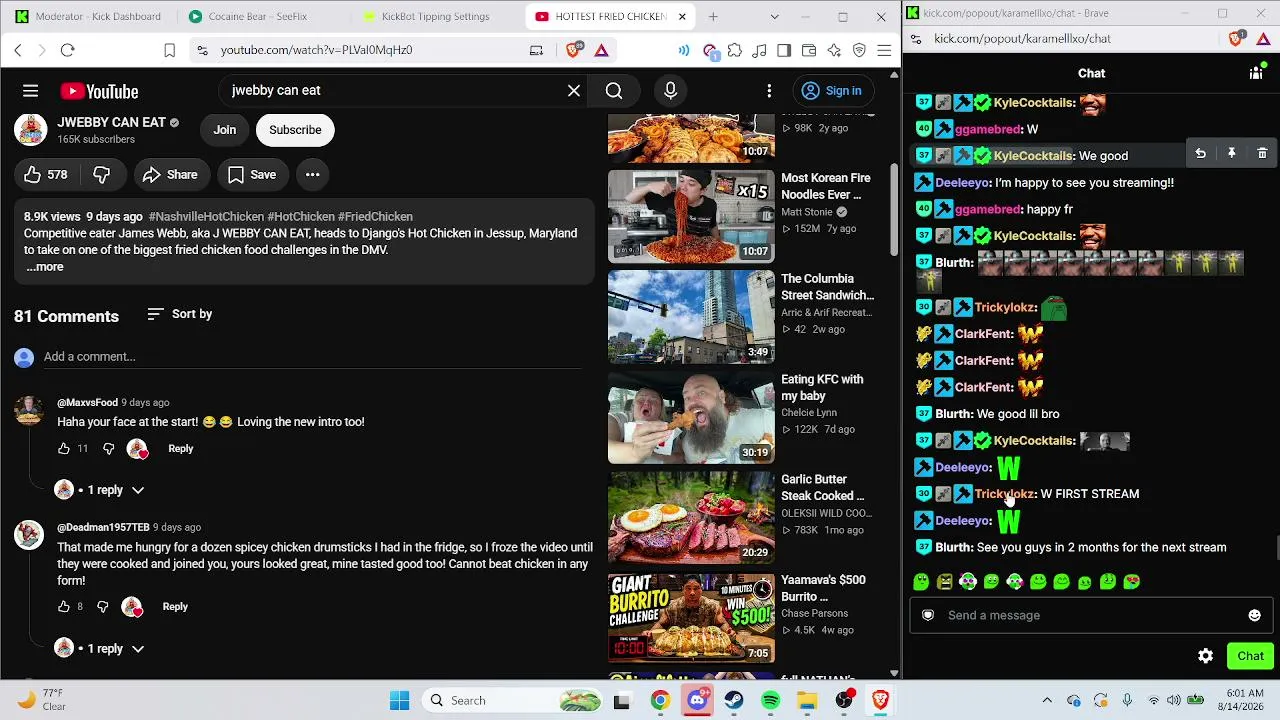The width and height of the screenshot is (1280, 720).
Task: Like the Deadman1957TEB comment
Action: tap(64, 607)
